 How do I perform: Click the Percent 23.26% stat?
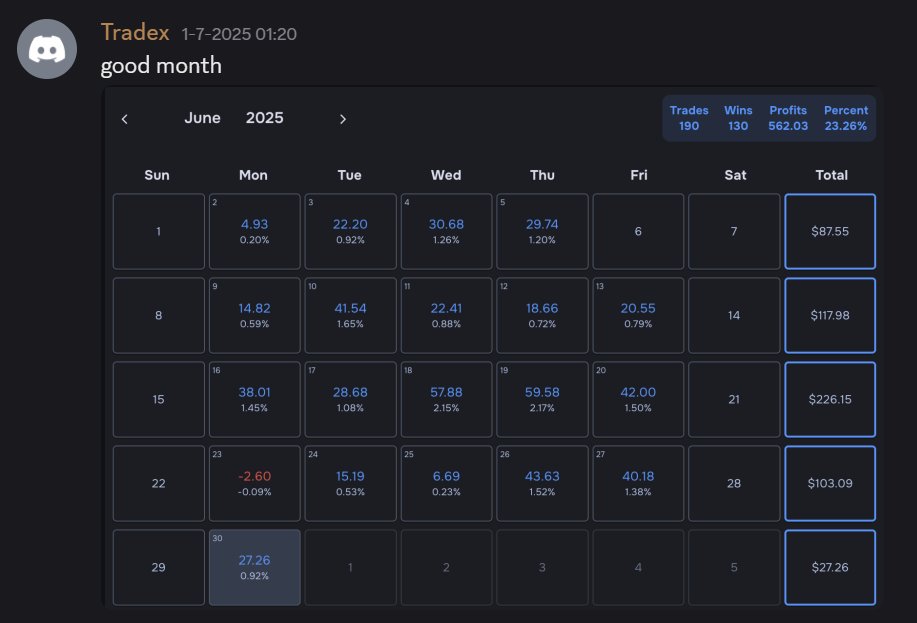point(846,118)
